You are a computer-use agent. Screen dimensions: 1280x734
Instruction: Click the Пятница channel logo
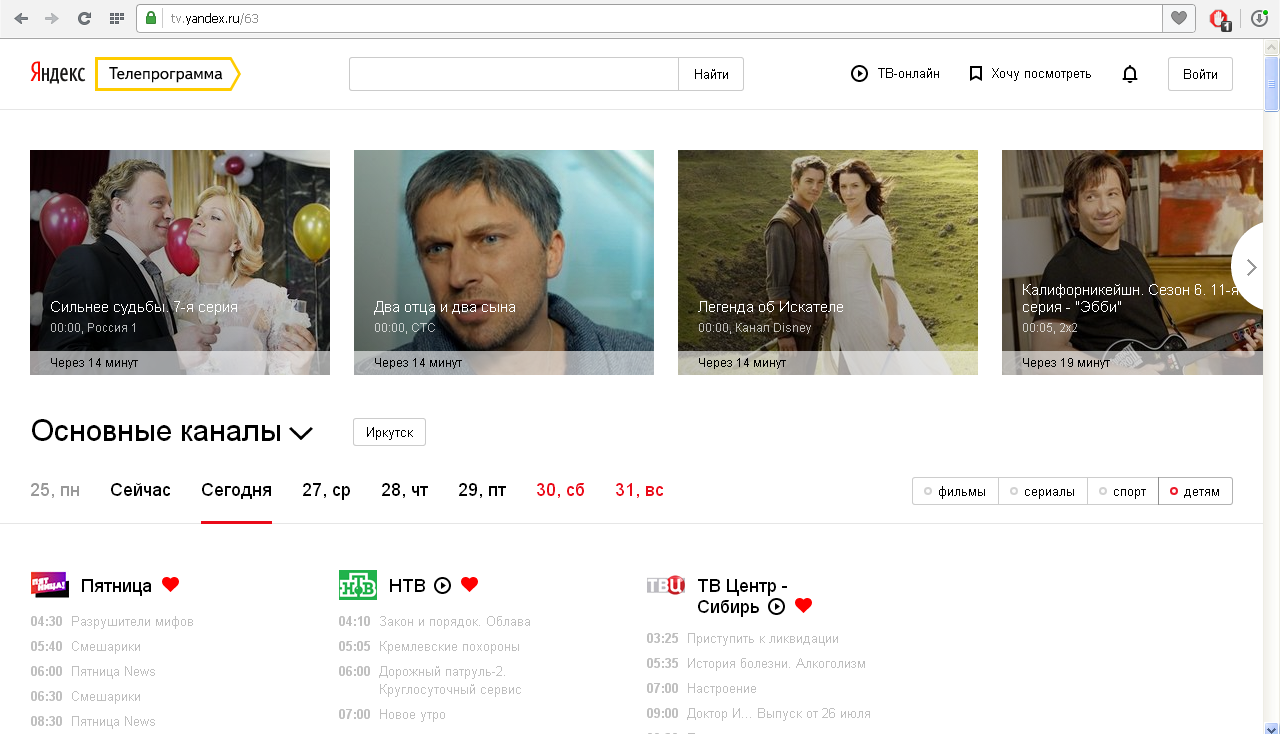click(x=49, y=585)
